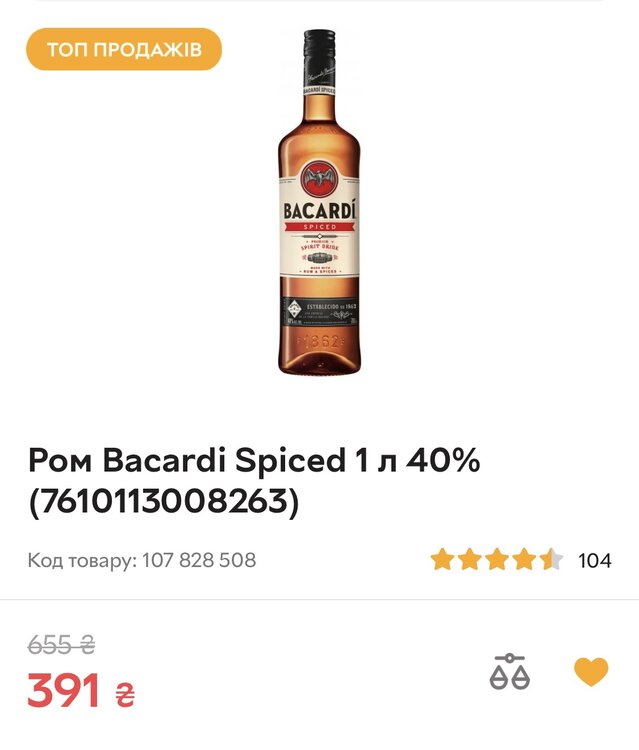The image size is (639, 750).
Task: Click the second rating star
Action: tap(469, 560)
